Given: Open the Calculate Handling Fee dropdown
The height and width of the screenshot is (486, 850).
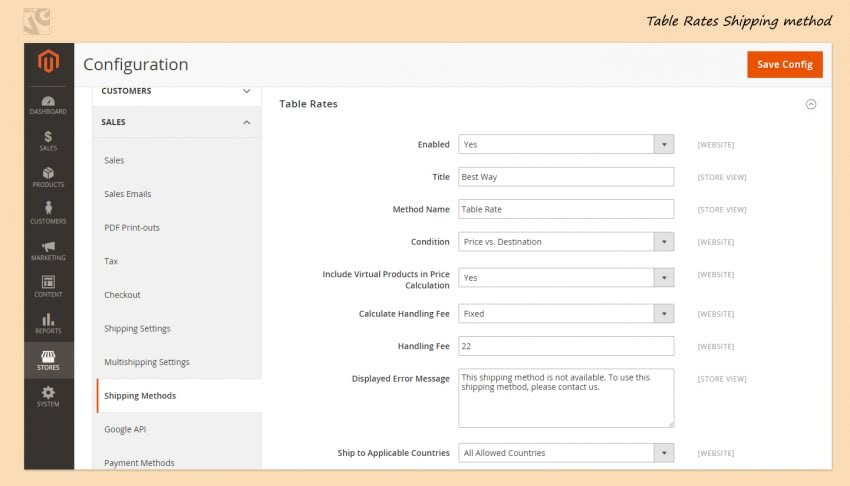Looking at the screenshot, I should tap(566, 314).
